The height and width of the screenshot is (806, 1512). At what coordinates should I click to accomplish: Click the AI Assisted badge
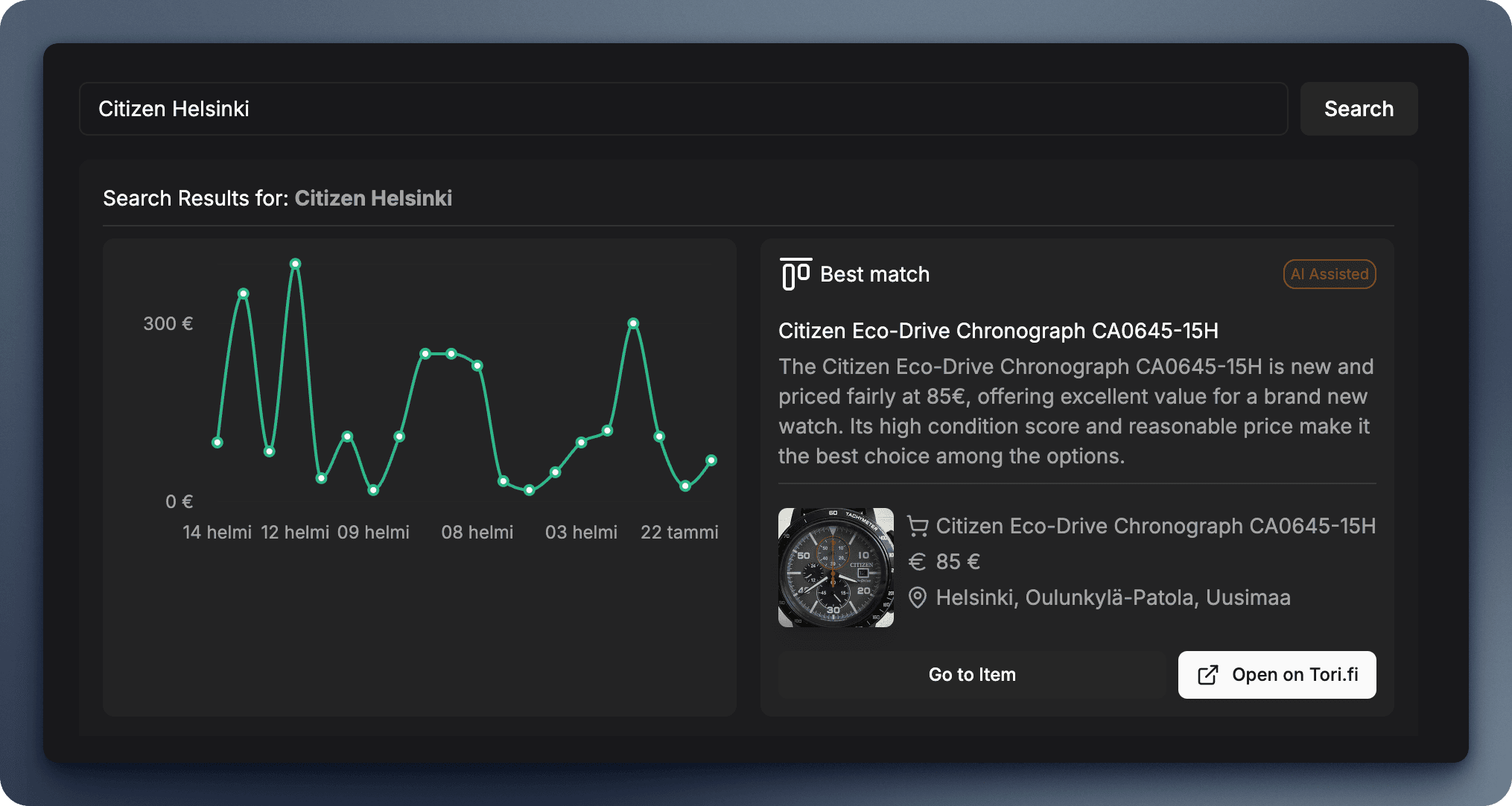[x=1329, y=274]
